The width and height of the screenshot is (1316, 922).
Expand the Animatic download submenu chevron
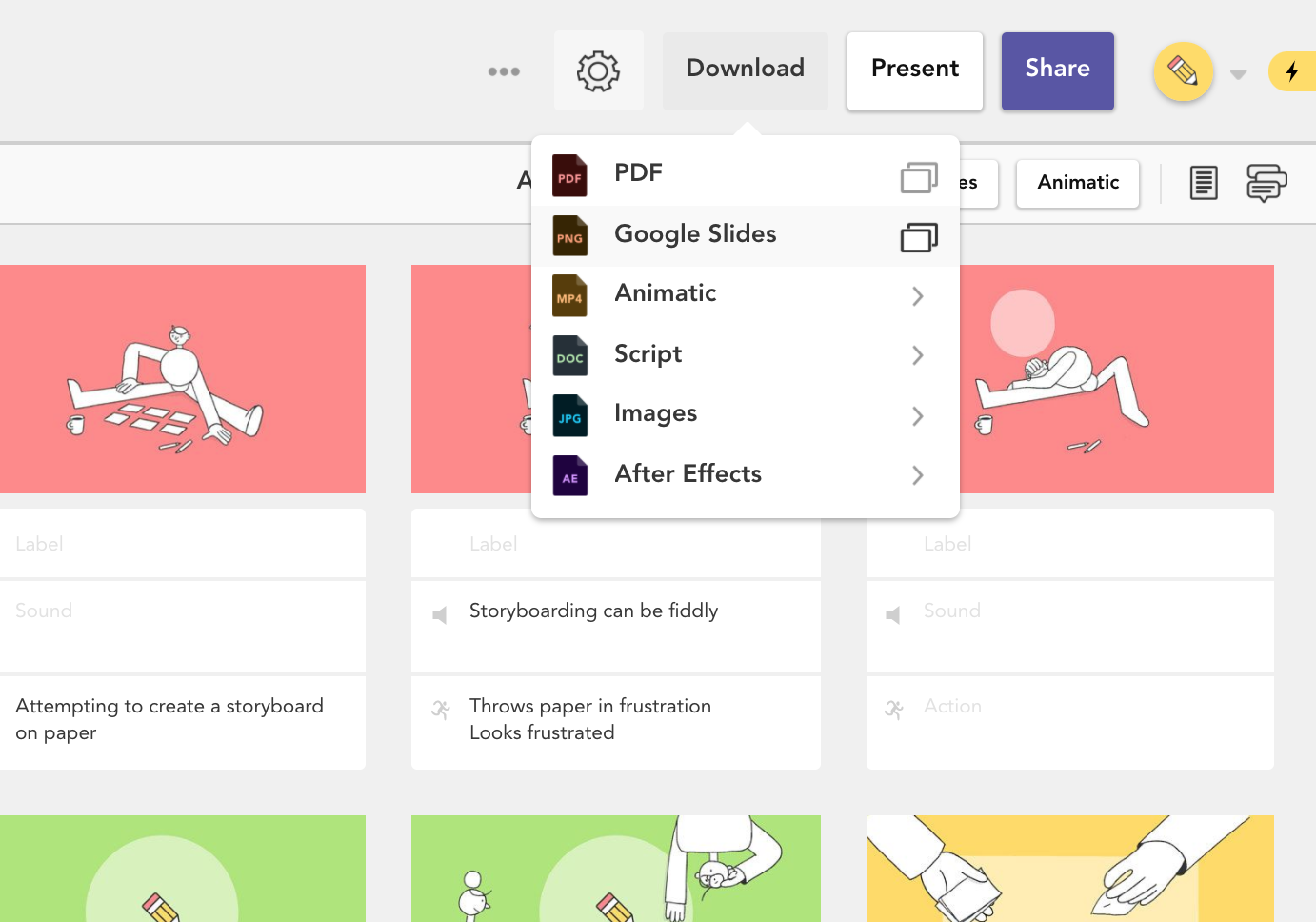click(x=917, y=296)
